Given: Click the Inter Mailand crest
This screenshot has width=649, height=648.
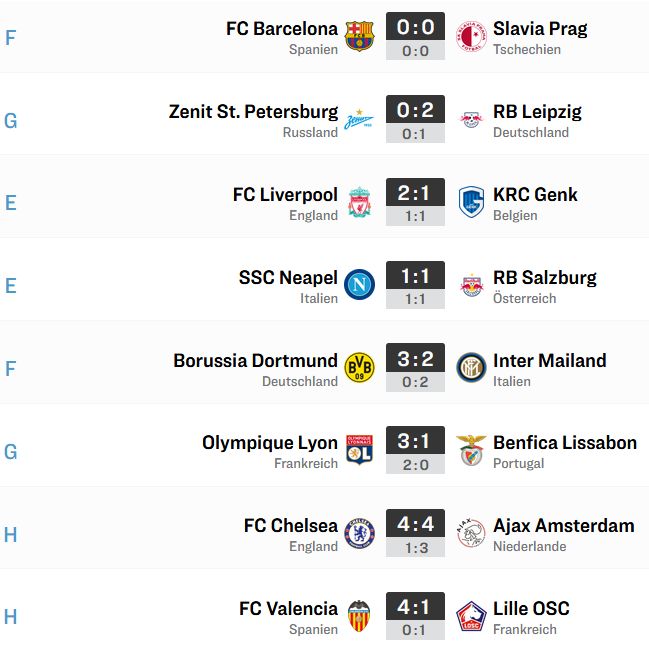Looking at the screenshot, I should pyautogui.click(x=471, y=367).
